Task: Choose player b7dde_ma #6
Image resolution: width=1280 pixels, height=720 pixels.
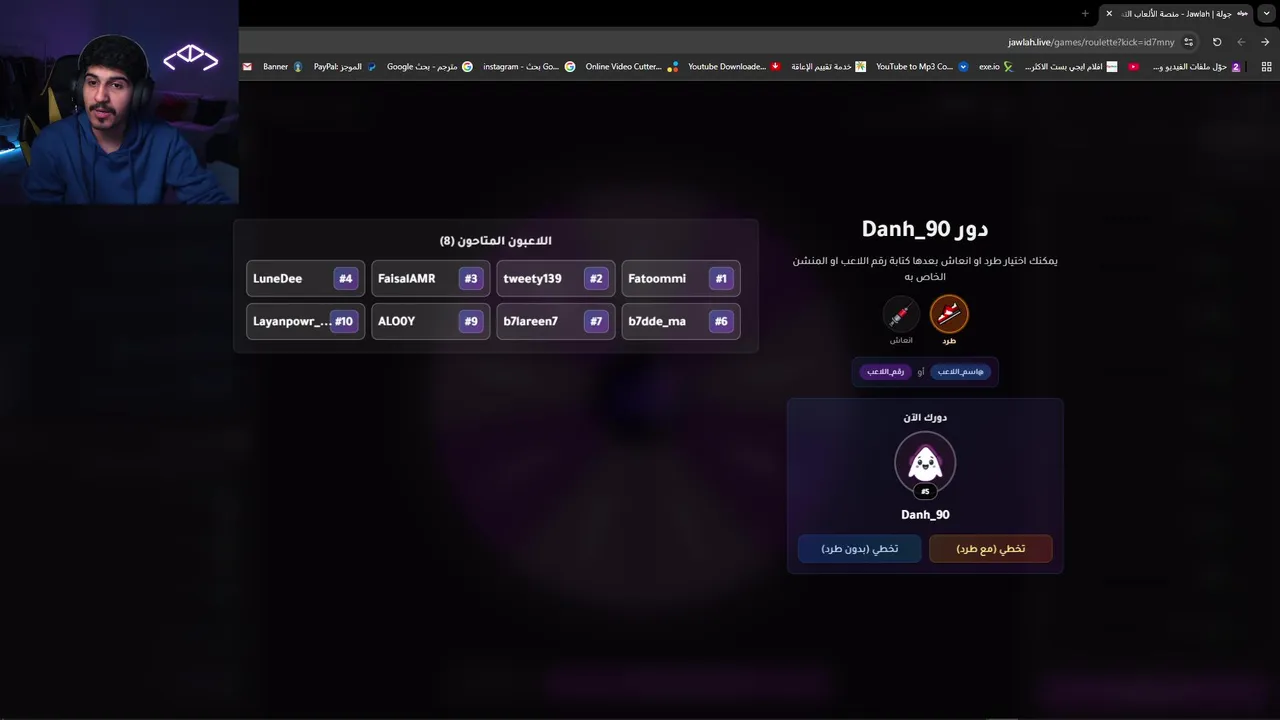Action: point(681,321)
